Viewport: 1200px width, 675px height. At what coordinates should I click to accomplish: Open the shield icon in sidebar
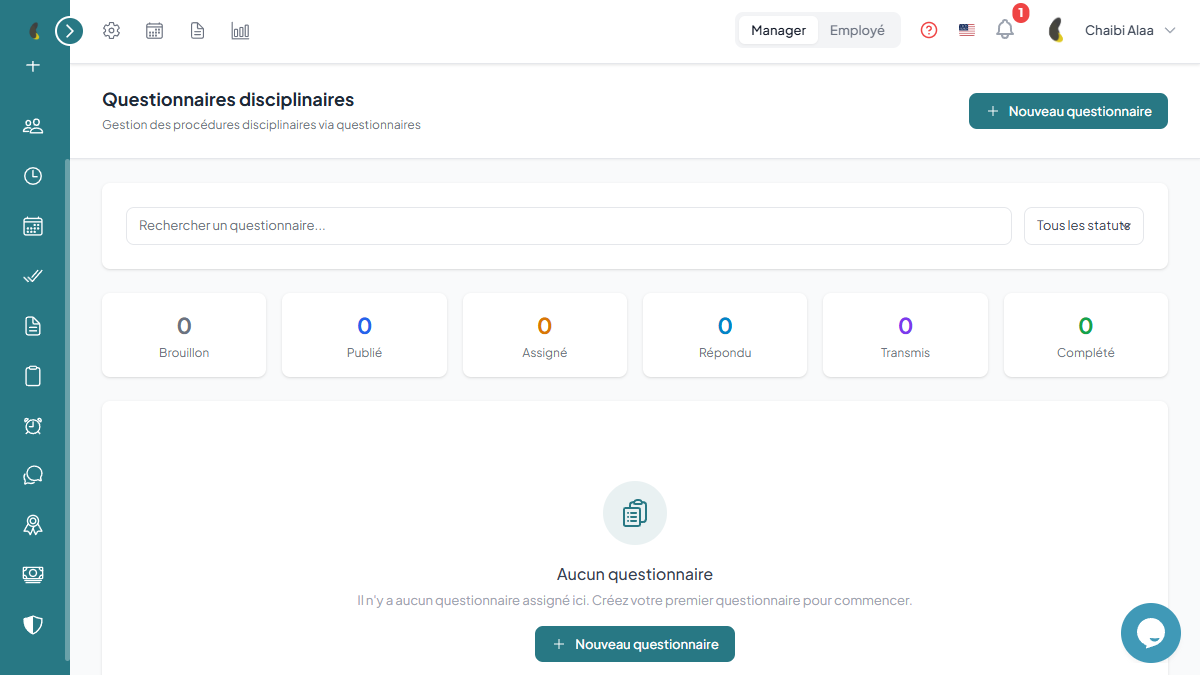tap(33, 625)
